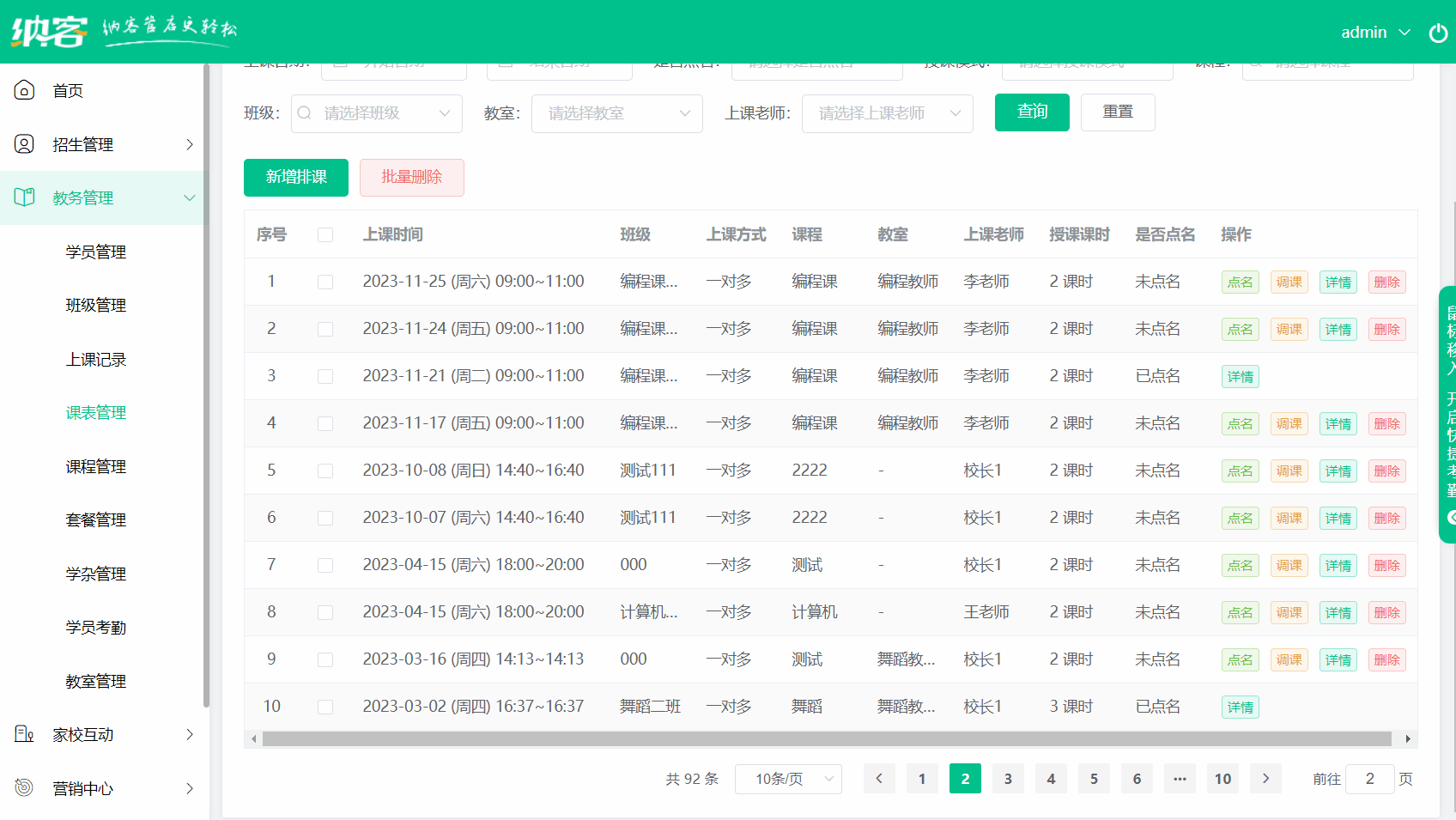
Task: Go to previous page arrow
Action: click(x=879, y=779)
